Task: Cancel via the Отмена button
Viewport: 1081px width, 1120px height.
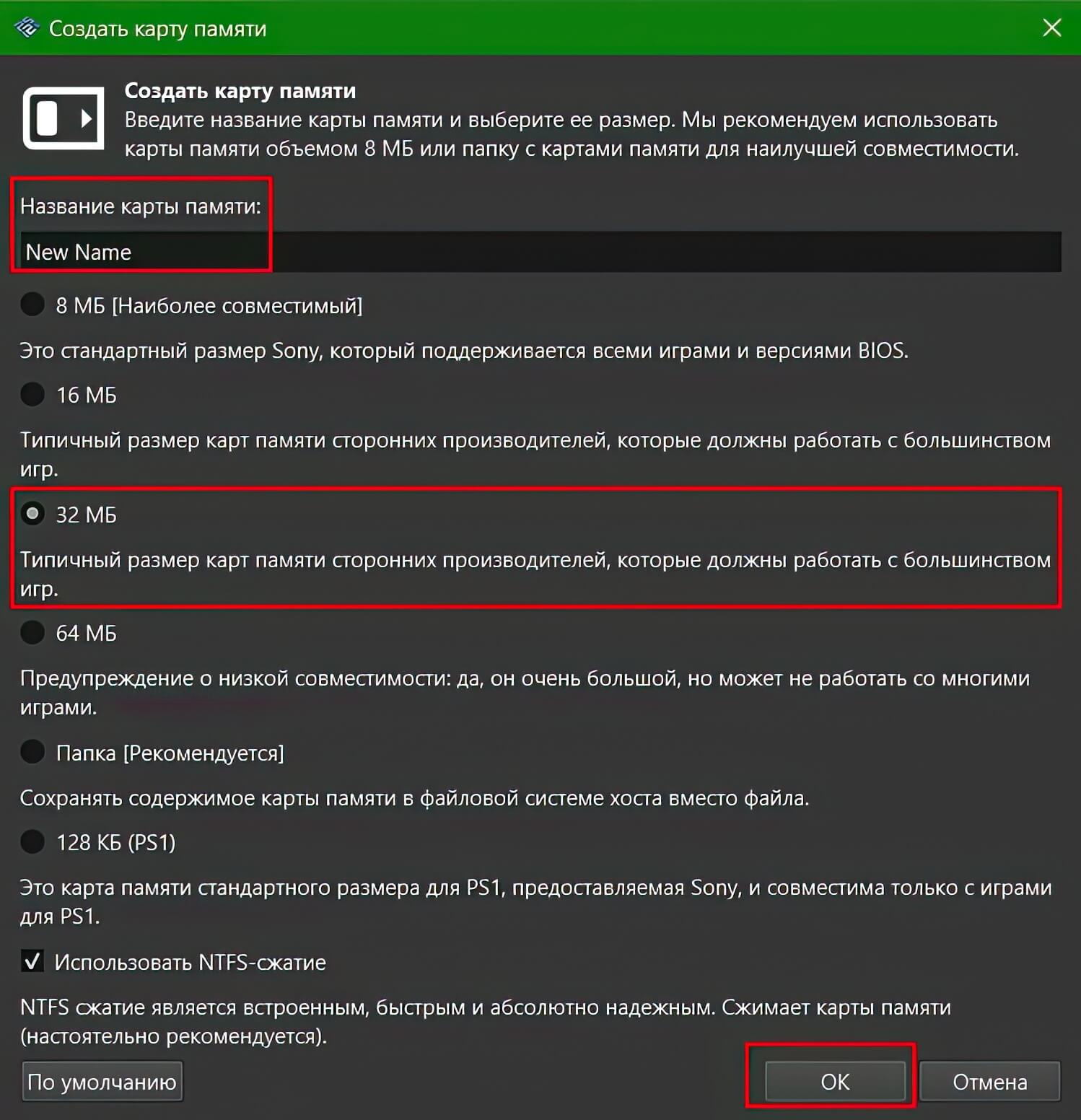Action: 991,1082
